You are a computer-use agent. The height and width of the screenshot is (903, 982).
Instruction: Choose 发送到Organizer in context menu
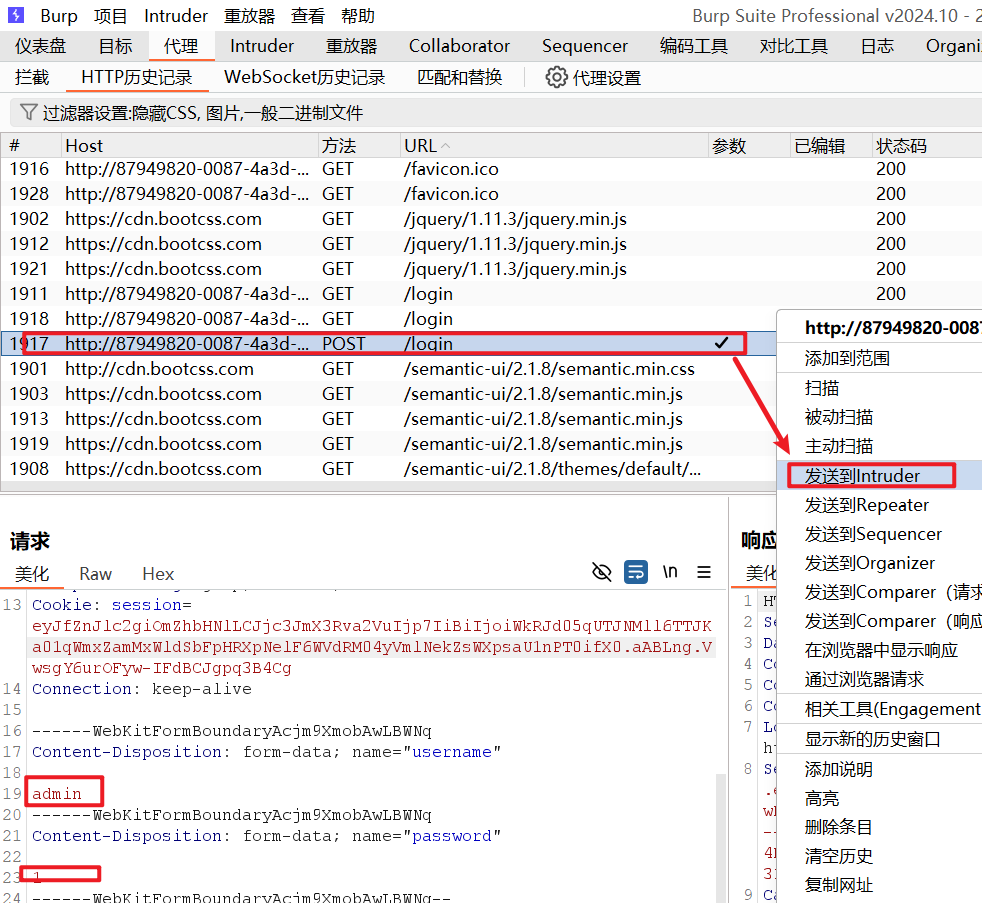[x=879, y=563]
